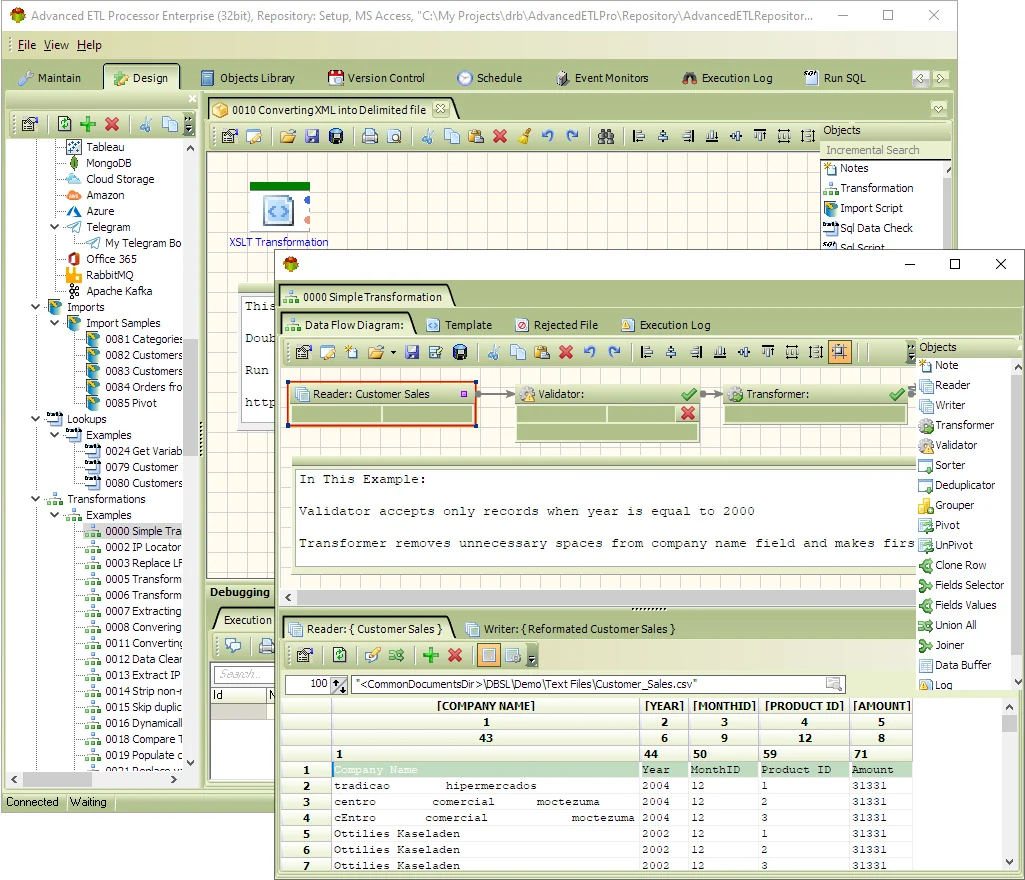Click the red delete X in transformation toolbar
The image size is (1025, 880).
[566, 352]
